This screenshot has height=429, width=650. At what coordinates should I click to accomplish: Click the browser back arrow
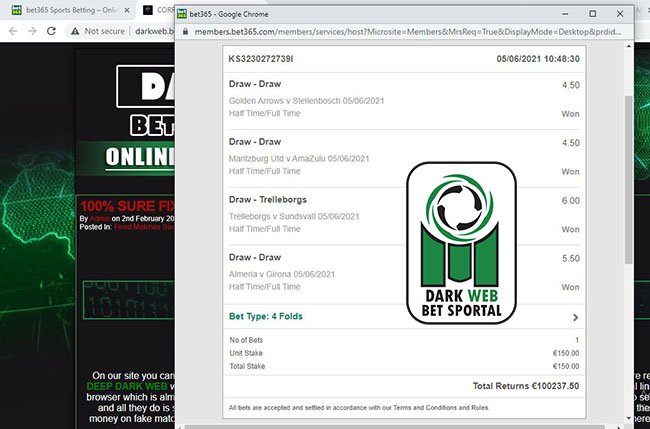[x=13, y=31]
